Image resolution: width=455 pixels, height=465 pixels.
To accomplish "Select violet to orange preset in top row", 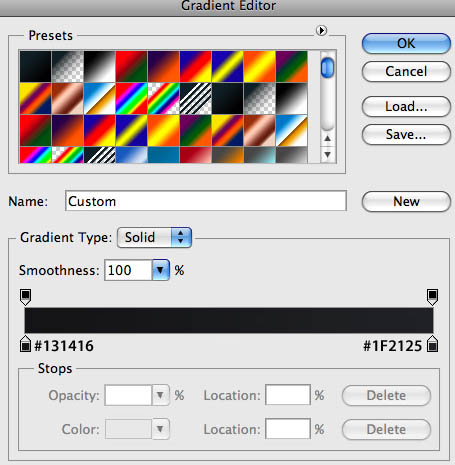I will coord(164,67).
